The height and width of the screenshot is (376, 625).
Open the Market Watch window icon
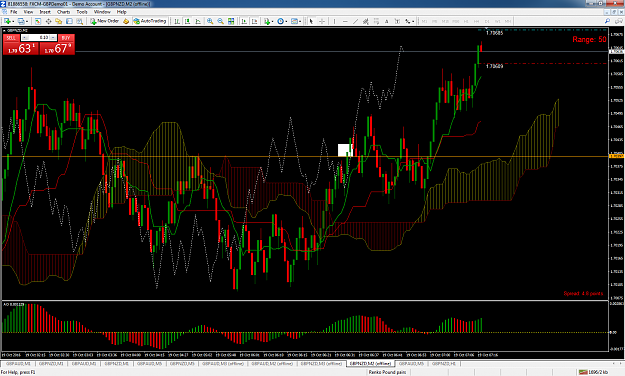coord(38,21)
